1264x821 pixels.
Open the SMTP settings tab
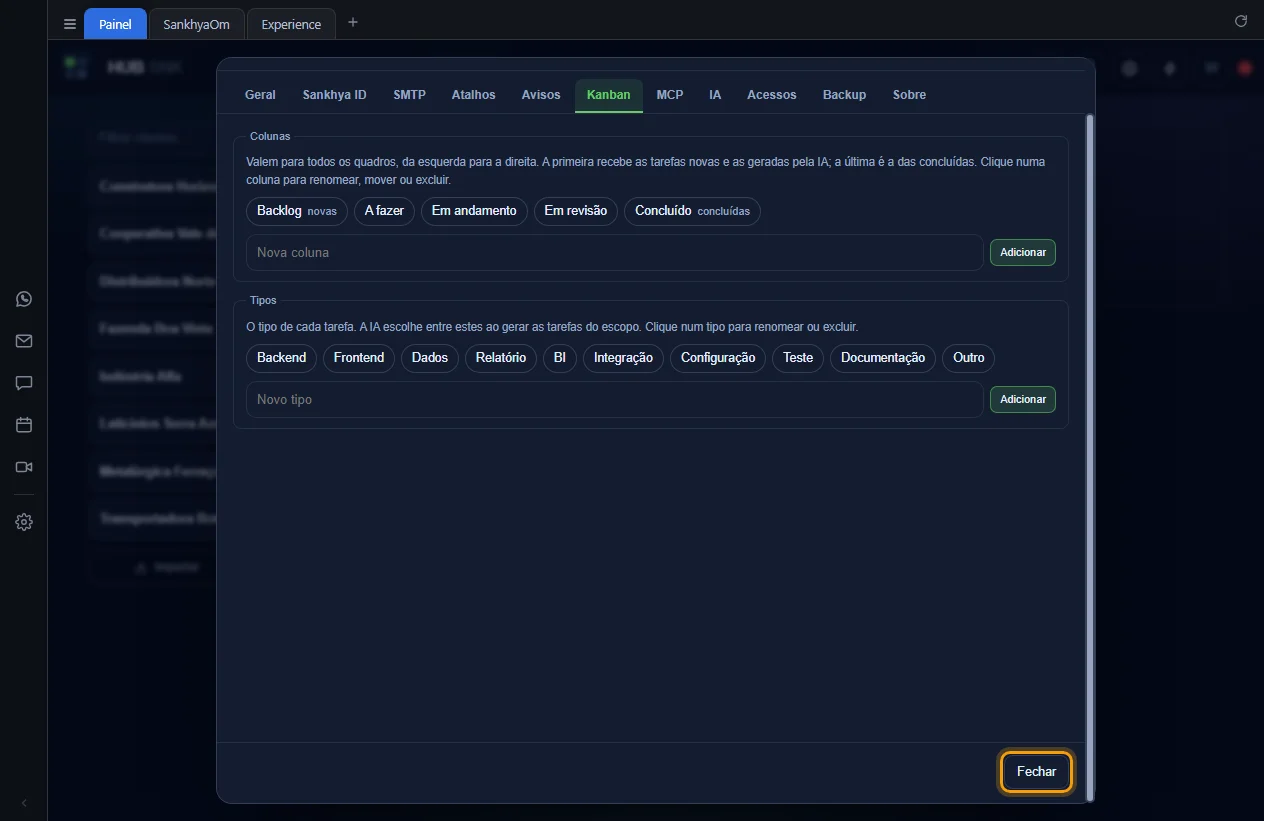point(409,95)
